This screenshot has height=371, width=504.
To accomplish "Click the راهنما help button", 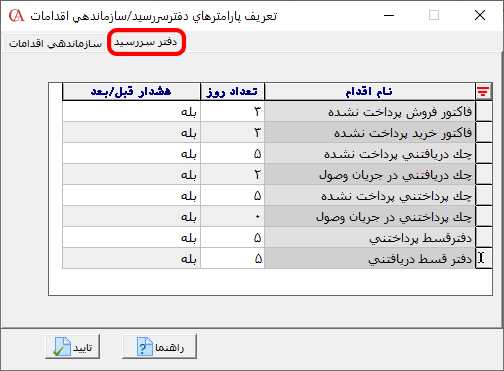I will click(x=160, y=347).
